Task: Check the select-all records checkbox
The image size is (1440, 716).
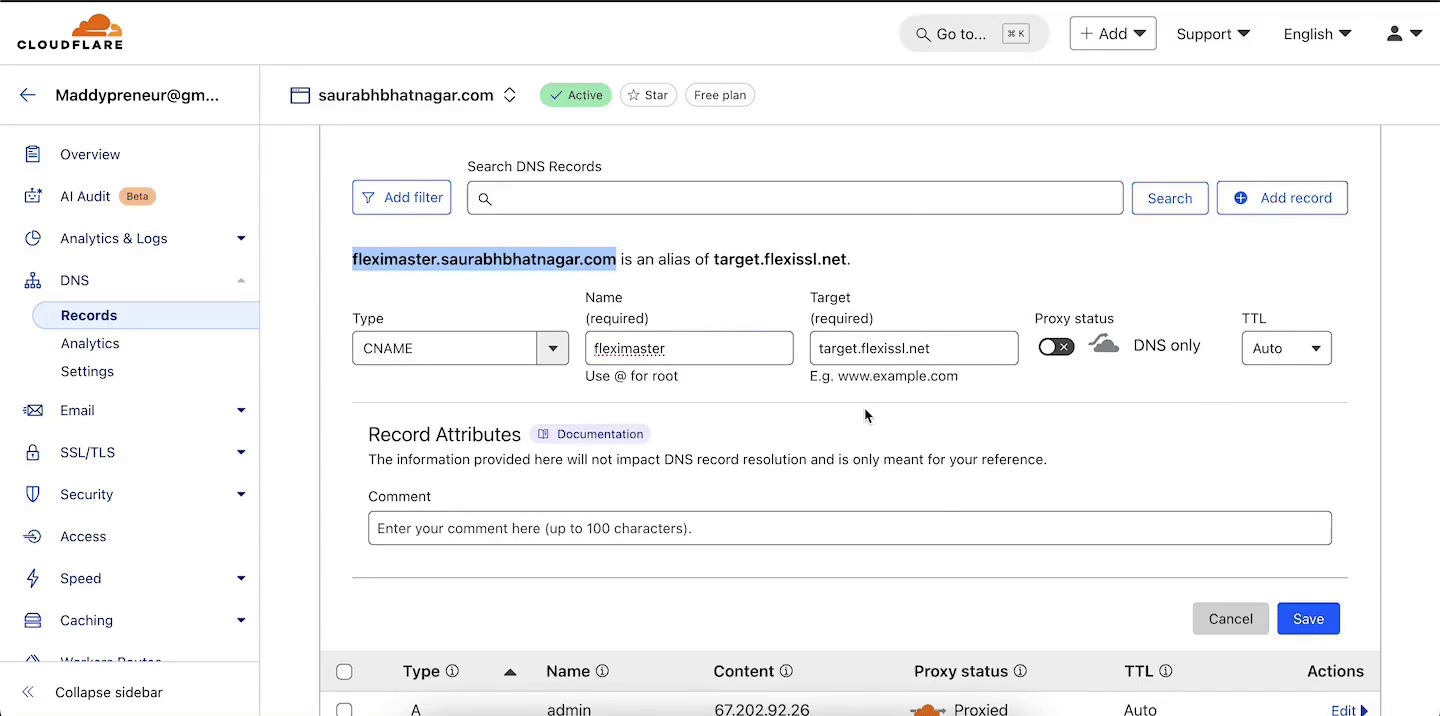Action: pos(344,672)
